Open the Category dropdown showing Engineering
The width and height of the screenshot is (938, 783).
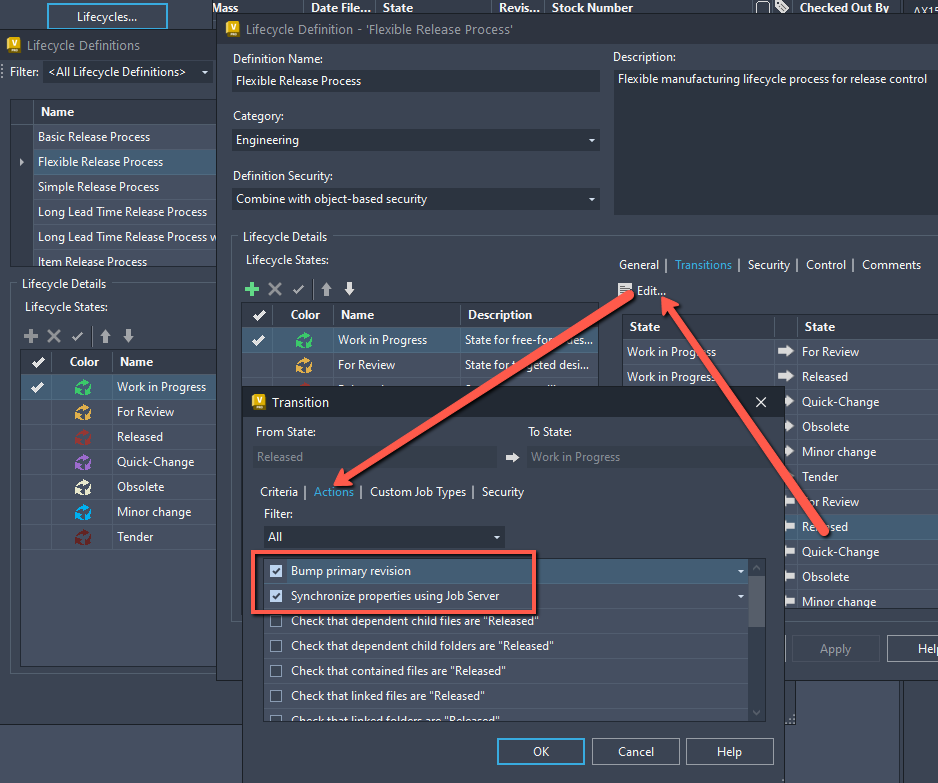click(589, 139)
